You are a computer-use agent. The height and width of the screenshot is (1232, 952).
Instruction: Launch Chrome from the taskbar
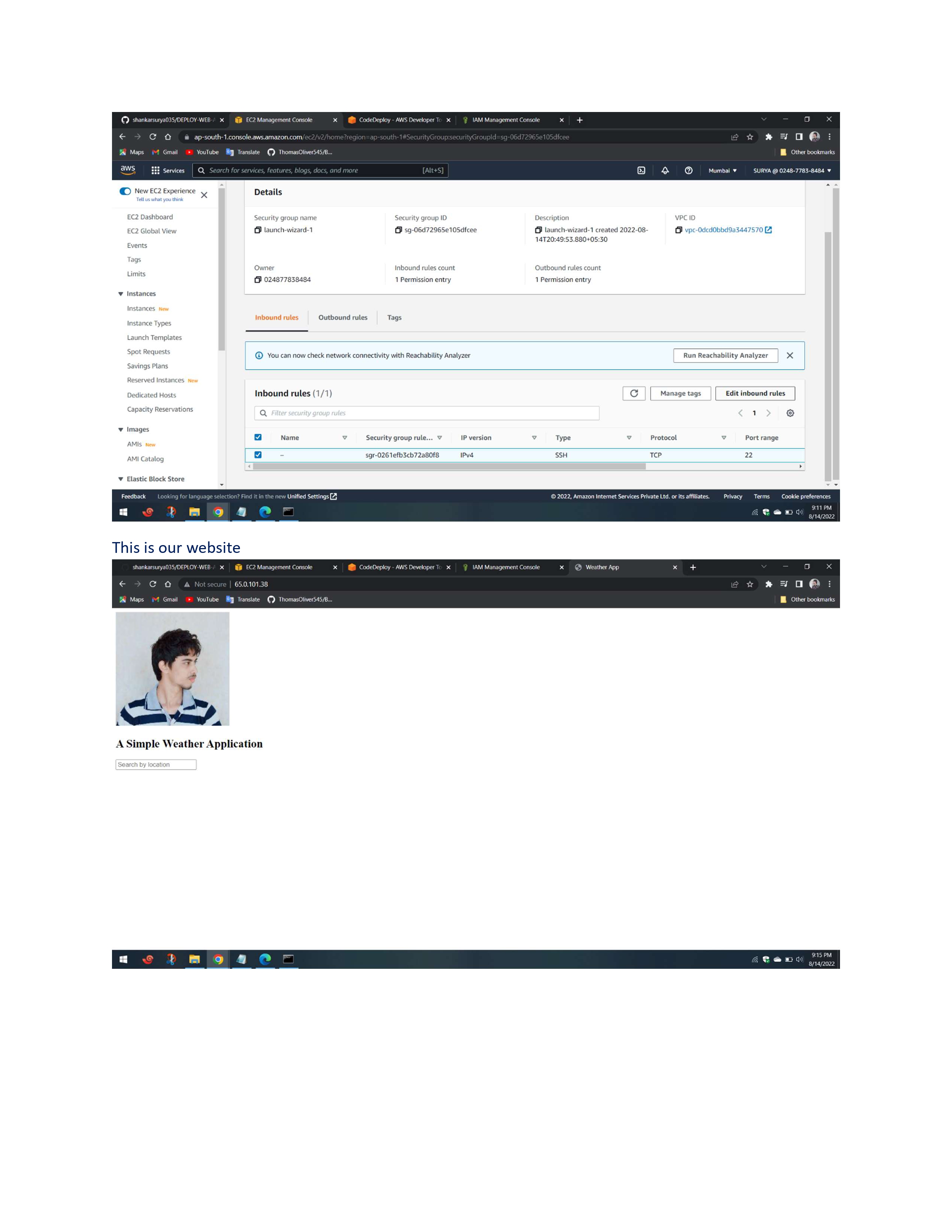pos(218,512)
